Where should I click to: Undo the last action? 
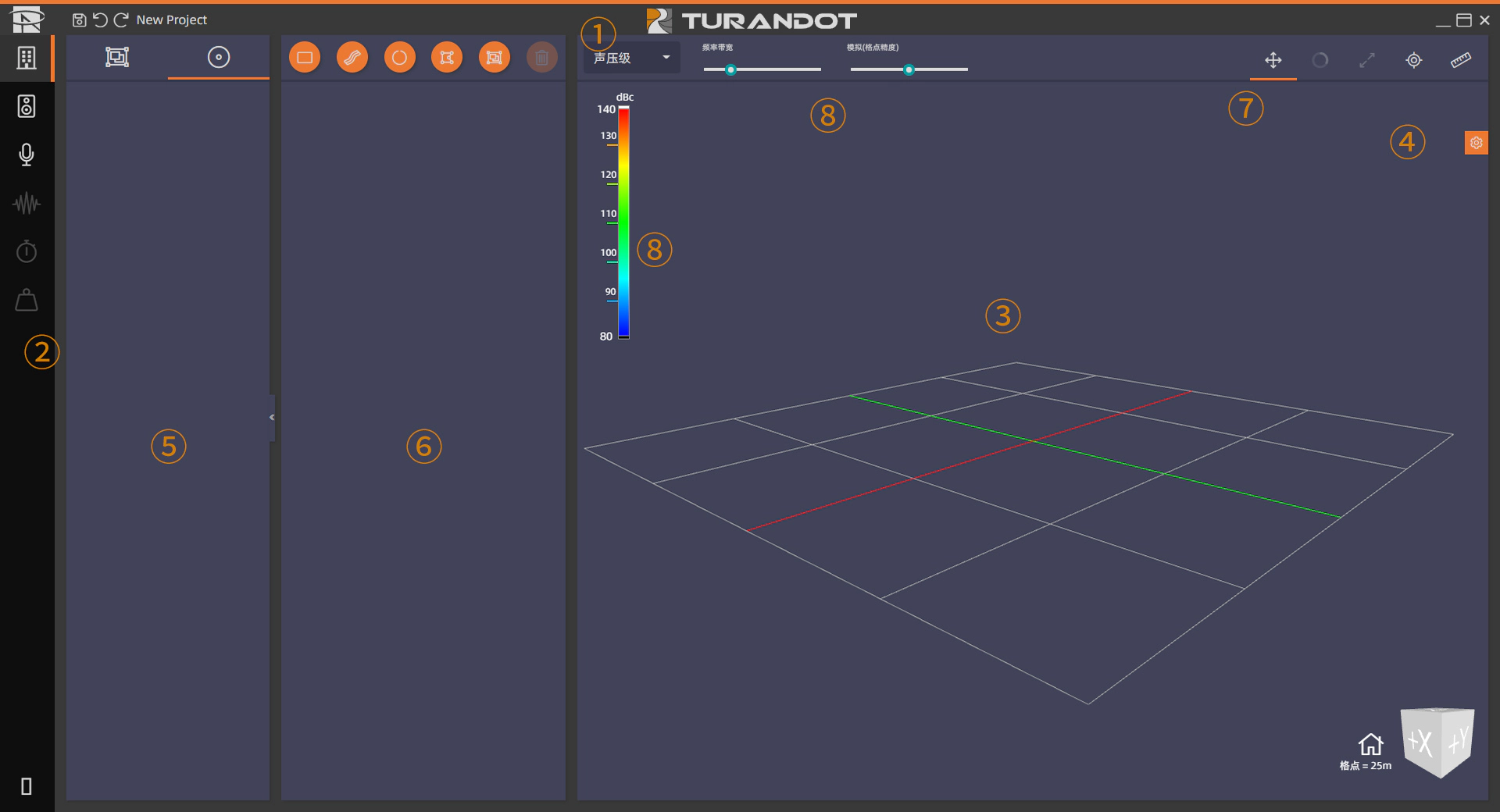pos(100,20)
